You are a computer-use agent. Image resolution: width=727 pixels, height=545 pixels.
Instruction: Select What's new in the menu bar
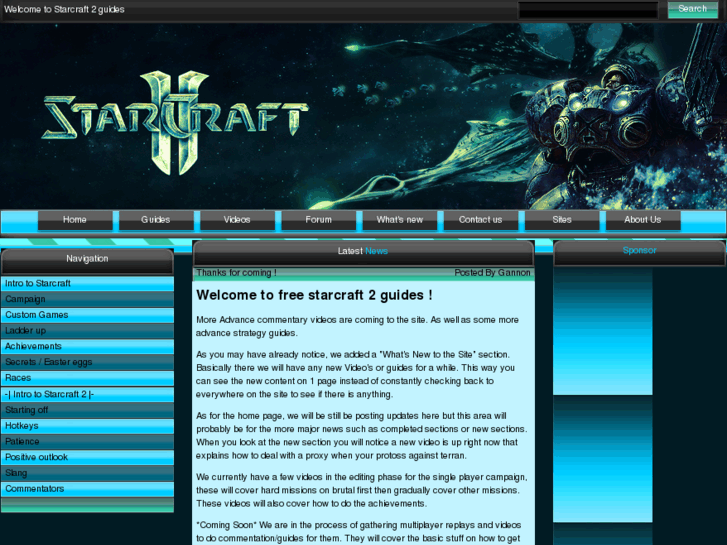(400, 220)
